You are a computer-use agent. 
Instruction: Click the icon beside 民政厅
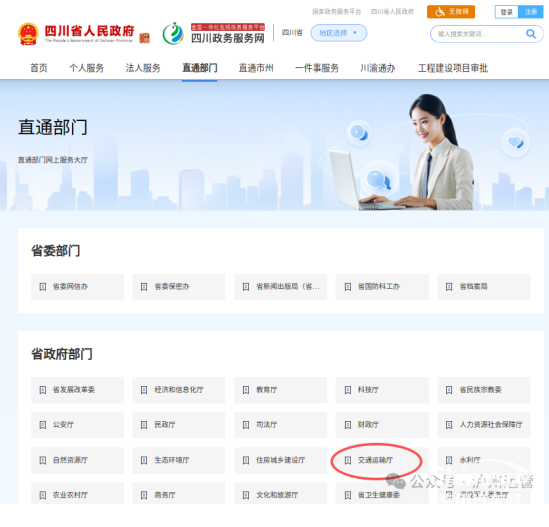pyautogui.click(x=144, y=425)
